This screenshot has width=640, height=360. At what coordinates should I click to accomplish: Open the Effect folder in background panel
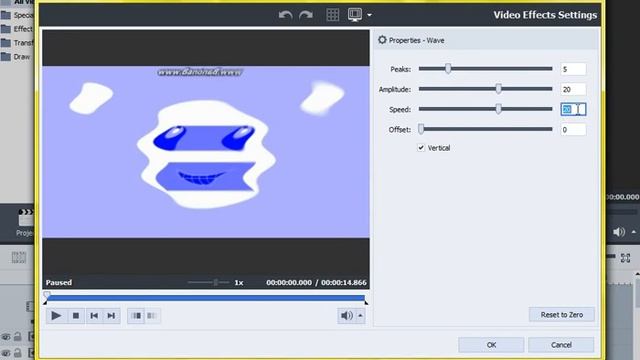pyautogui.click(x=17, y=29)
